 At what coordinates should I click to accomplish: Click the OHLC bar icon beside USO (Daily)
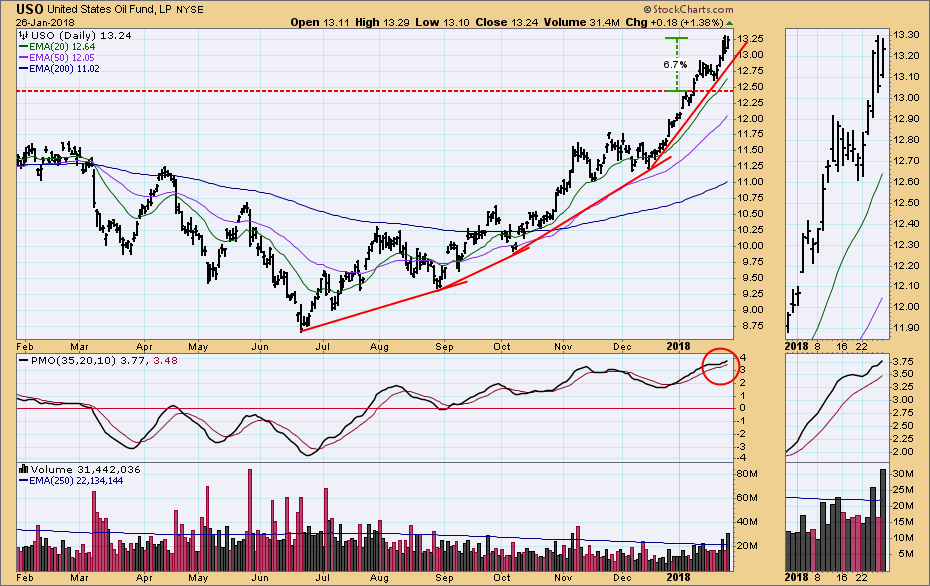24,36
